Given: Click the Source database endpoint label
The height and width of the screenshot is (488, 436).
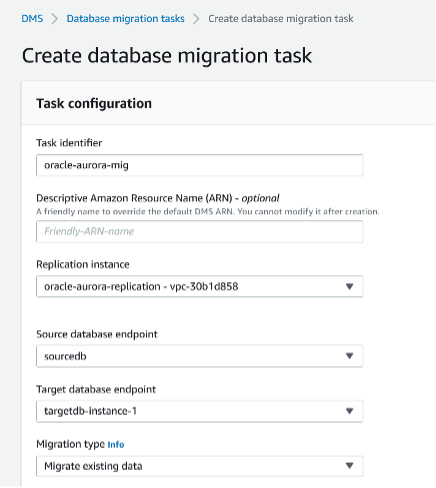Looking at the screenshot, I should point(97,334).
